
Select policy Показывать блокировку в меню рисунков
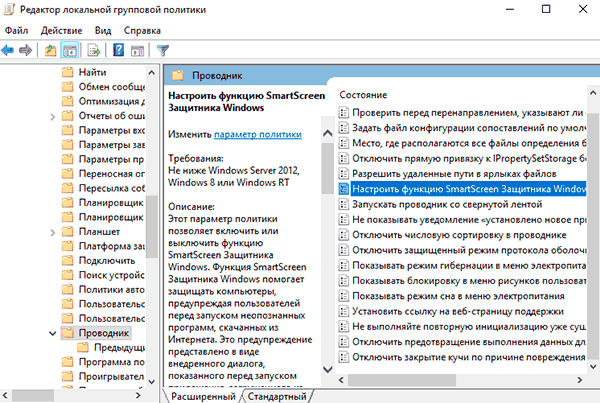(x=462, y=281)
